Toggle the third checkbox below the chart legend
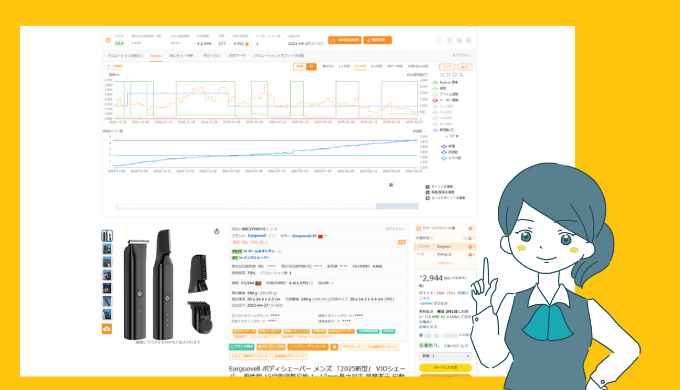This screenshot has height=390, width=680. 428,198
